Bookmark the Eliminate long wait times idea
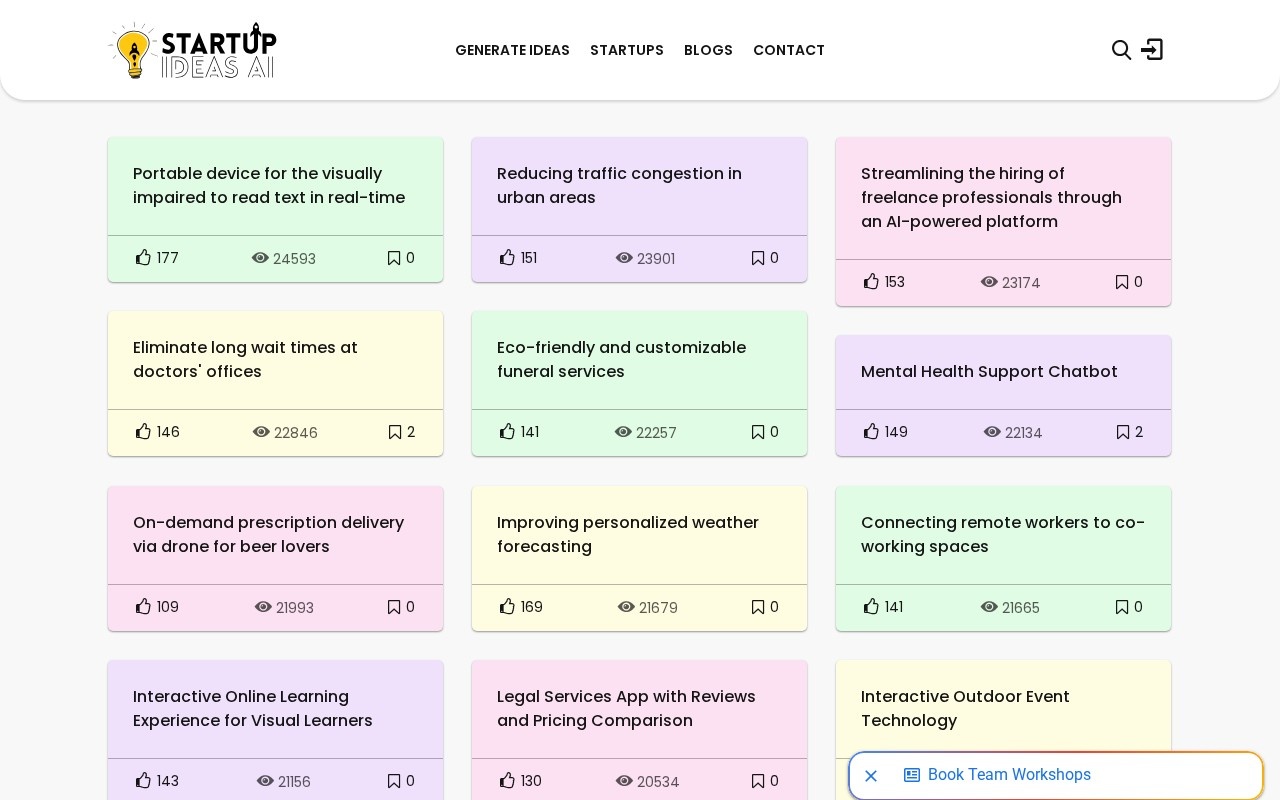Image resolution: width=1280 pixels, height=800 pixels. click(x=395, y=432)
